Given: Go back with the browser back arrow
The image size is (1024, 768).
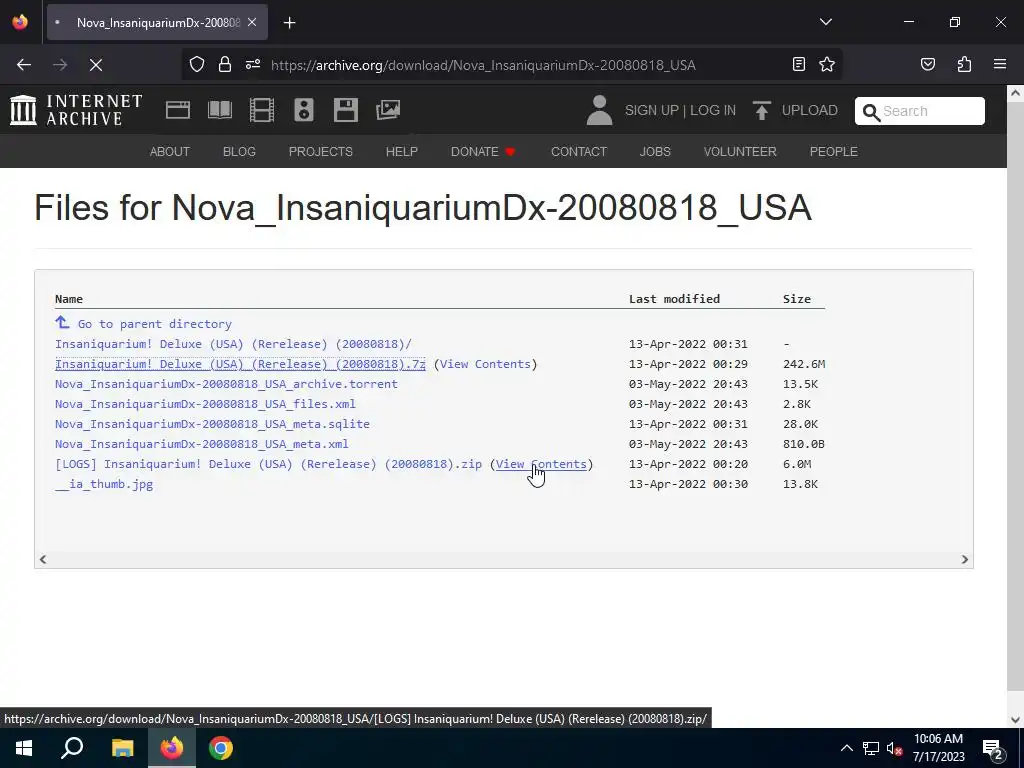Looking at the screenshot, I should [24, 65].
